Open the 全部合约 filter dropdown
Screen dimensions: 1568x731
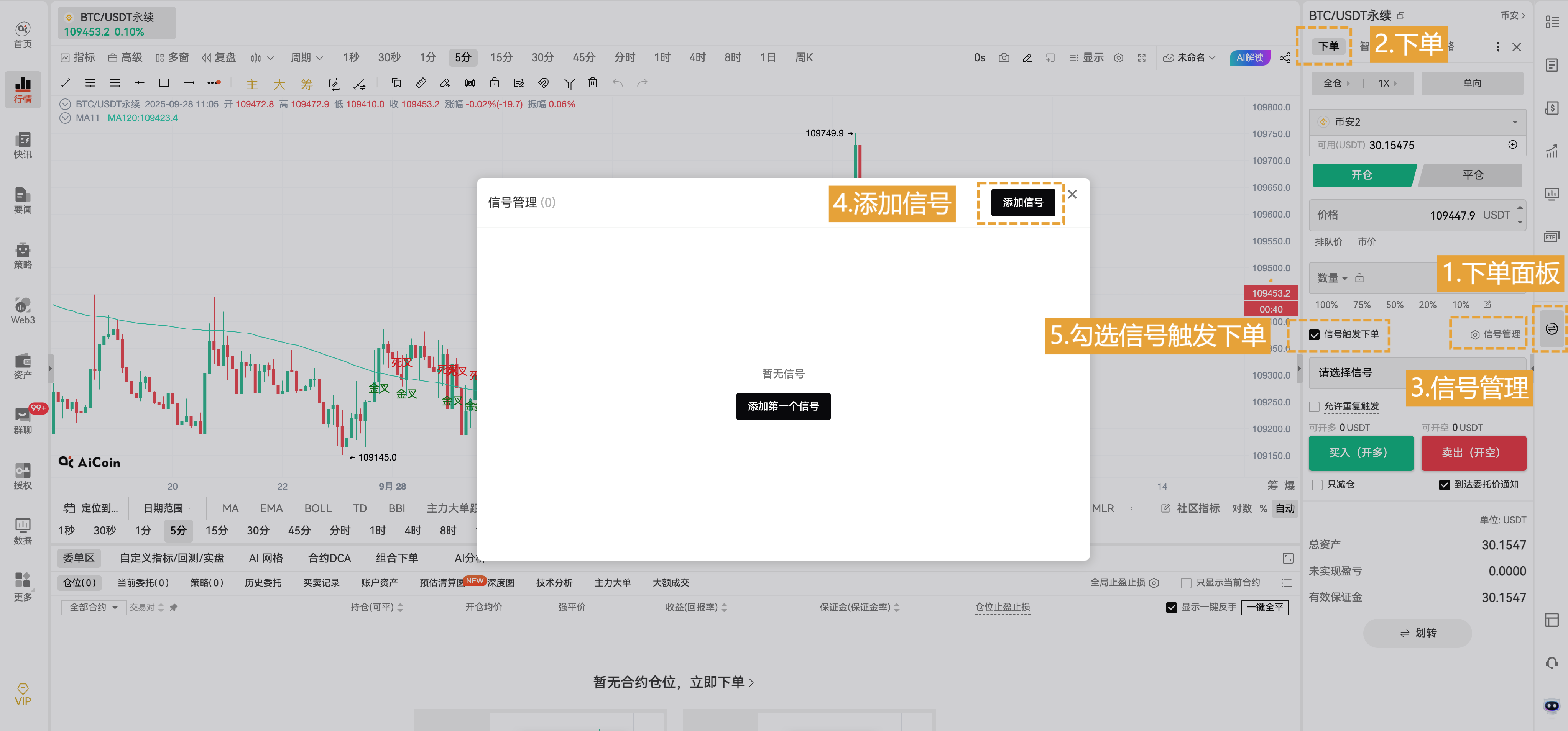[92, 607]
